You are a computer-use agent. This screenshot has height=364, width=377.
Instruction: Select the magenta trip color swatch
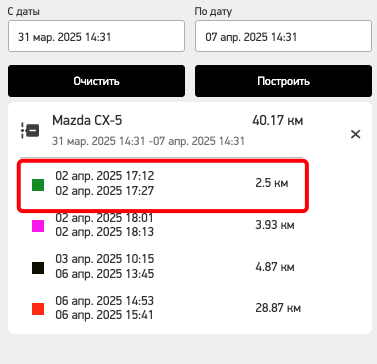click(x=38, y=226)
